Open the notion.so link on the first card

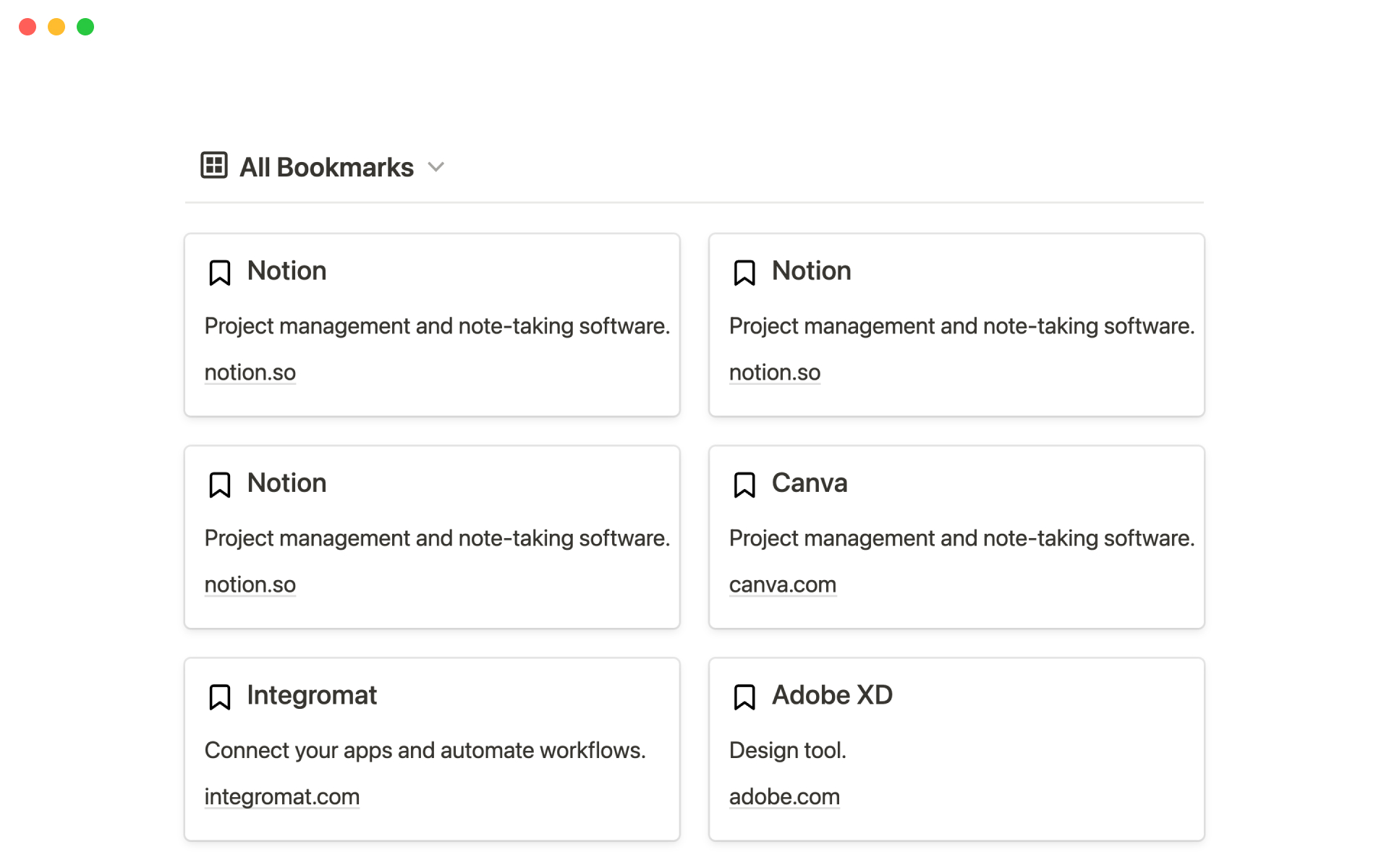pyautogui.click(x=250, y=372)
